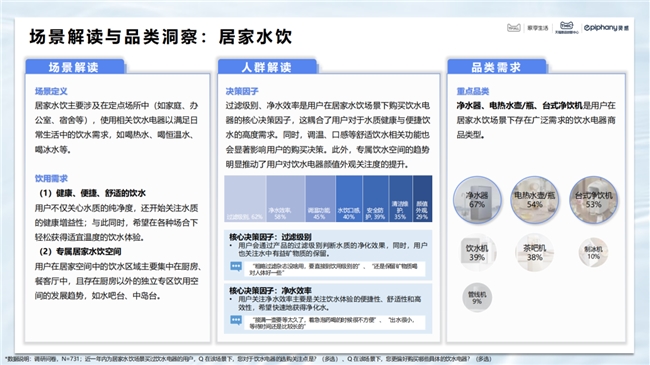Select the 制冰机 10% product icon
The image size is (650, 365).
(x=594, y=252)
